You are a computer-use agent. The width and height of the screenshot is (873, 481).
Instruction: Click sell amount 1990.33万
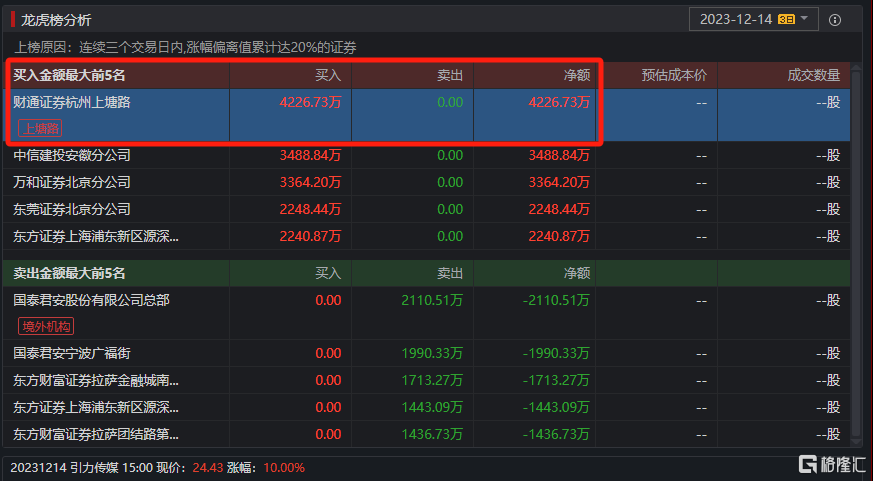[x=432, y=353]
